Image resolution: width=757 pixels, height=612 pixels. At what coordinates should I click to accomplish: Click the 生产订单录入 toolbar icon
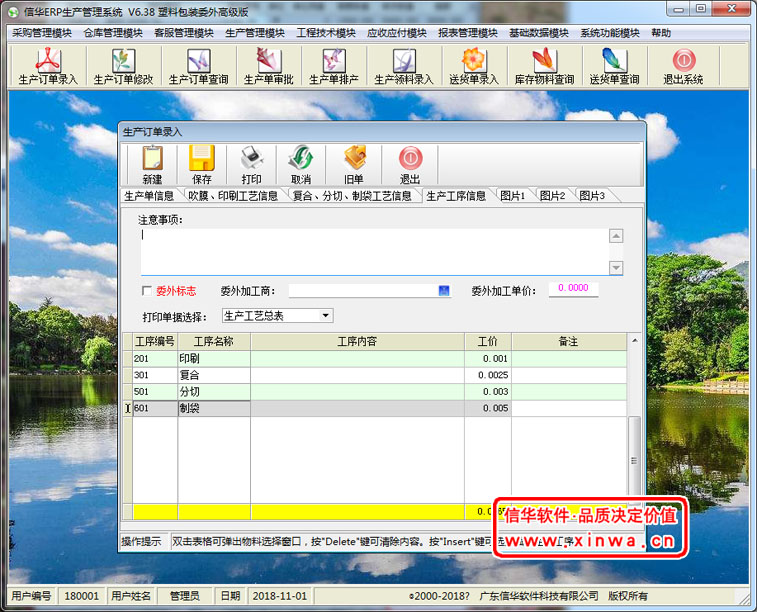pyautogui.click(x=48, y=66)
